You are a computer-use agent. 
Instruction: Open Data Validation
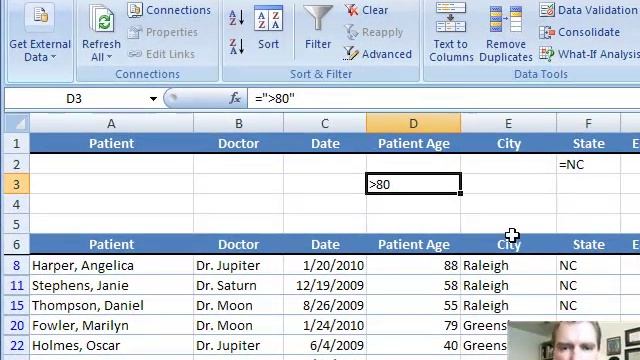(x=589, y=10)
